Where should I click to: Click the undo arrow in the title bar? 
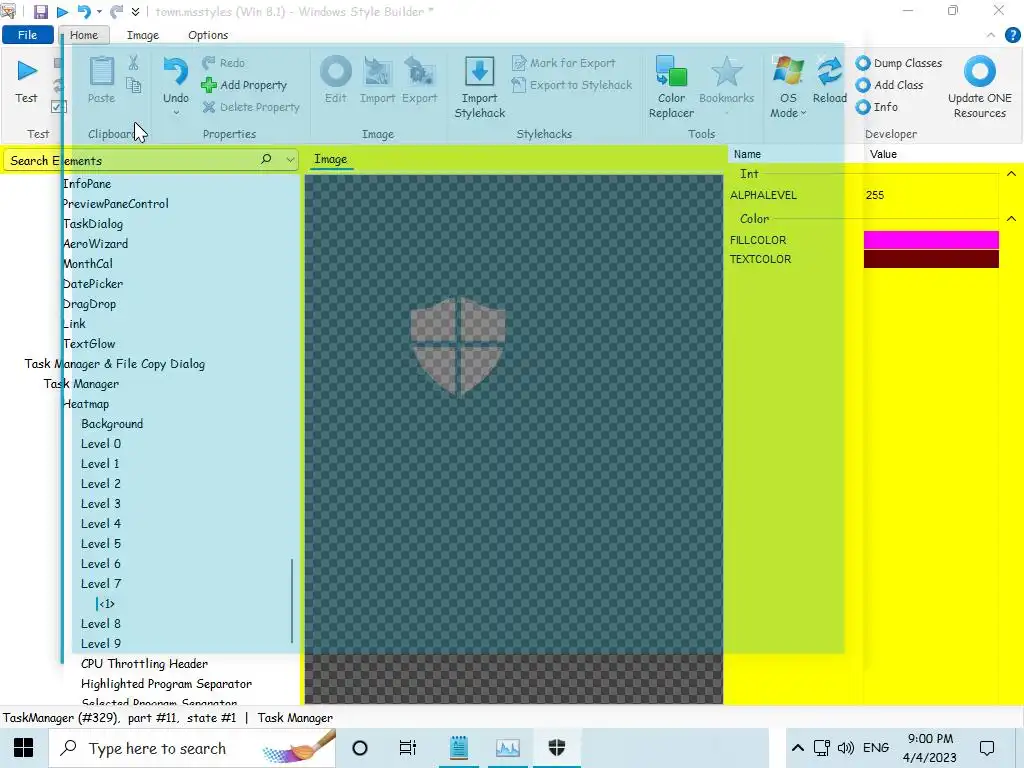point(84,12)
